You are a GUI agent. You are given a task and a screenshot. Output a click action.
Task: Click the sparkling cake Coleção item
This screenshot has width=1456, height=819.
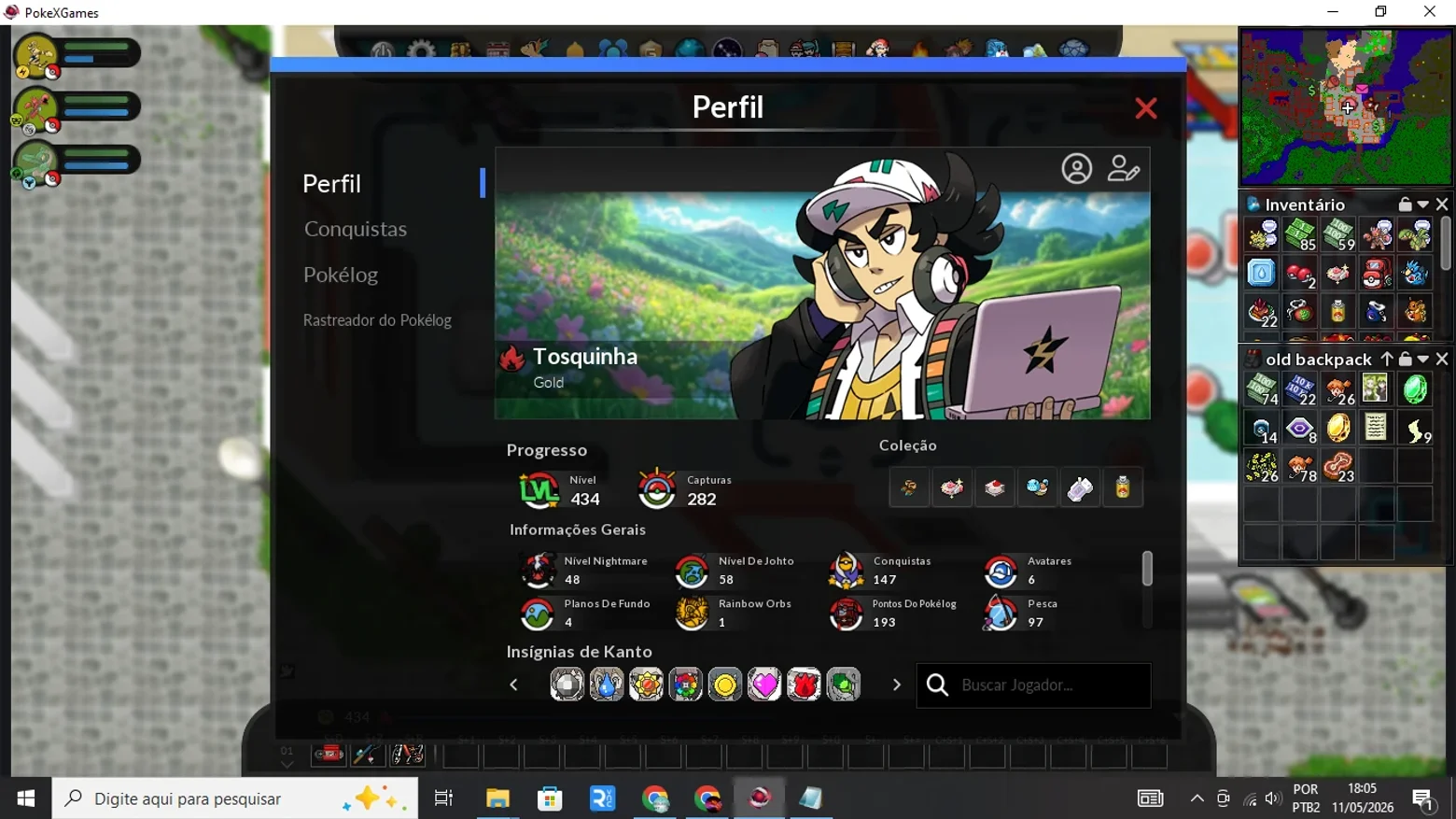tap(952, 487)
